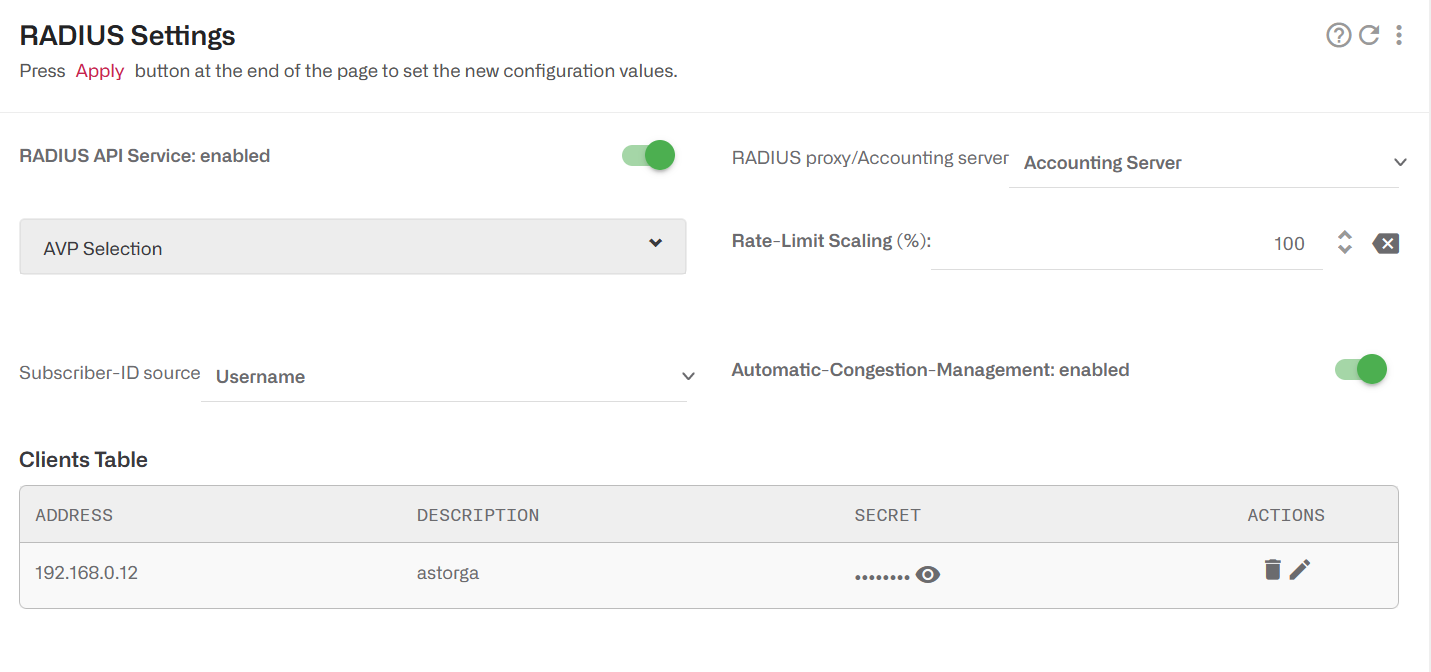Edit the astorga client with pencil icon
Viewport: 1431px width, 672px height.
click(1300, 569)
